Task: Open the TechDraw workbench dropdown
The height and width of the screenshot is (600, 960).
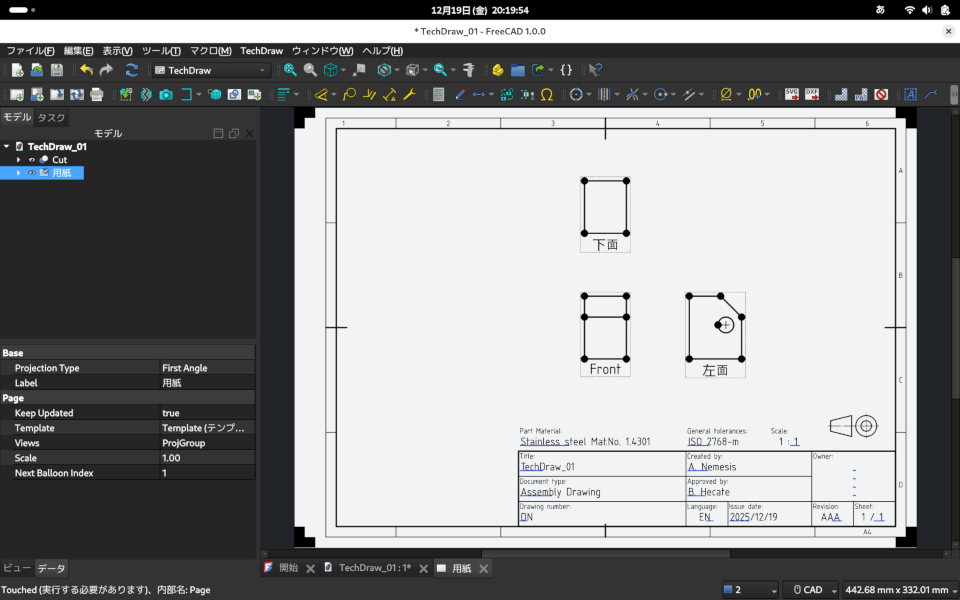Action: [x=211, y=70]
